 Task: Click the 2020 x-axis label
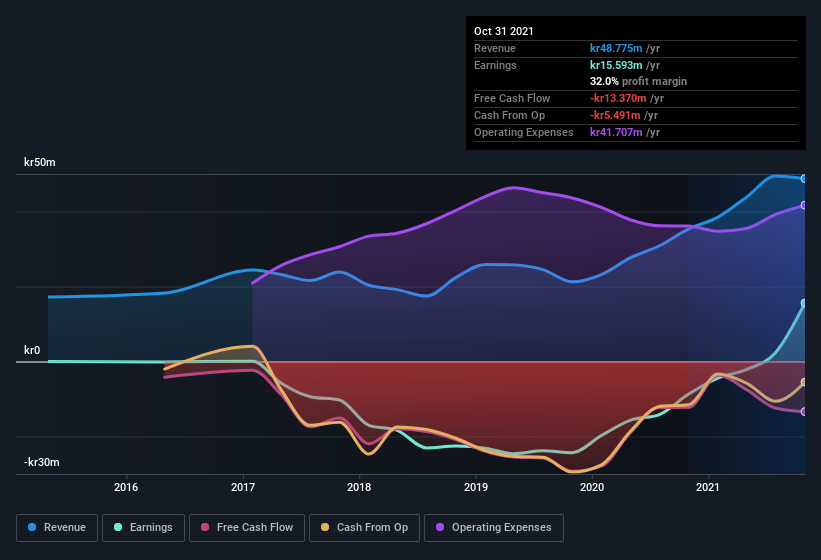click(x=592, y=487)
